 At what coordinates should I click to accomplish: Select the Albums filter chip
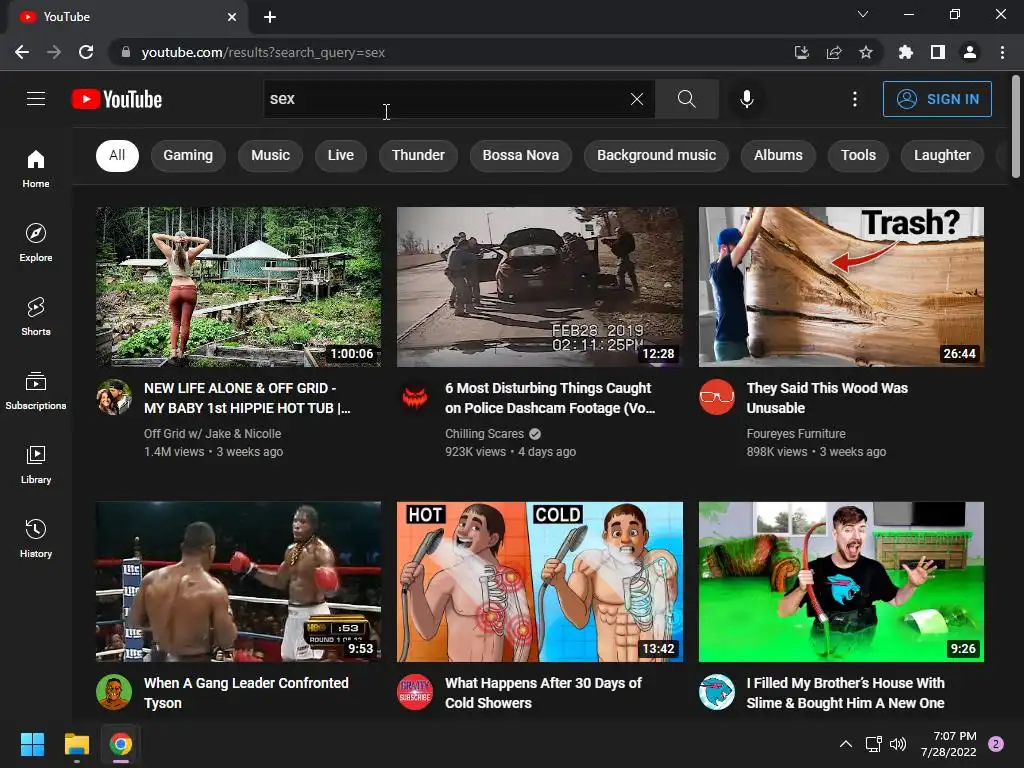point(778,155)
